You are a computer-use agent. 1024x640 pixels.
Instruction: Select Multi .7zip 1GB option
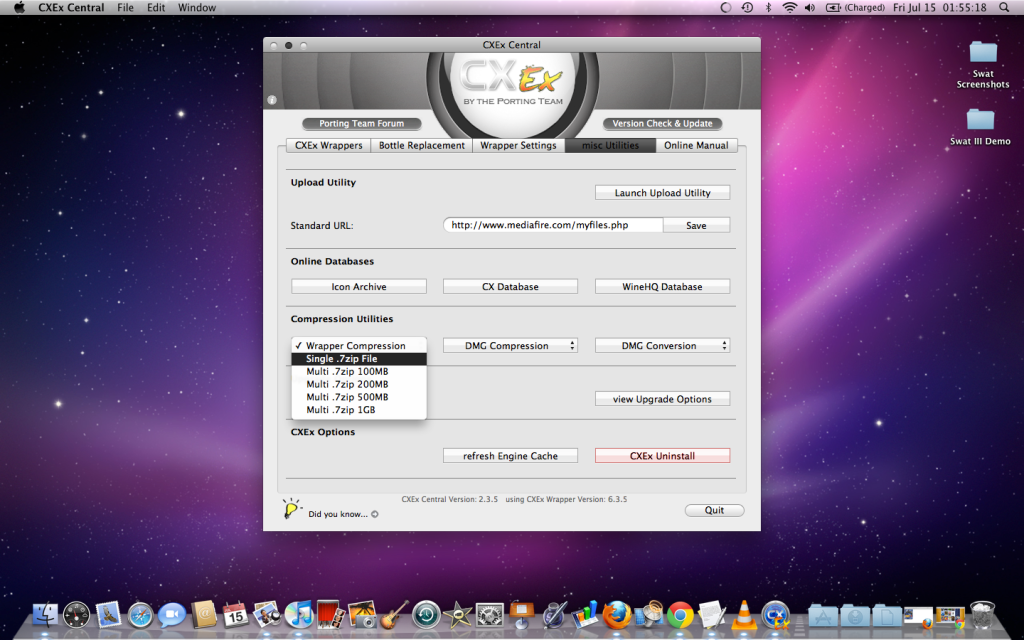359,409
